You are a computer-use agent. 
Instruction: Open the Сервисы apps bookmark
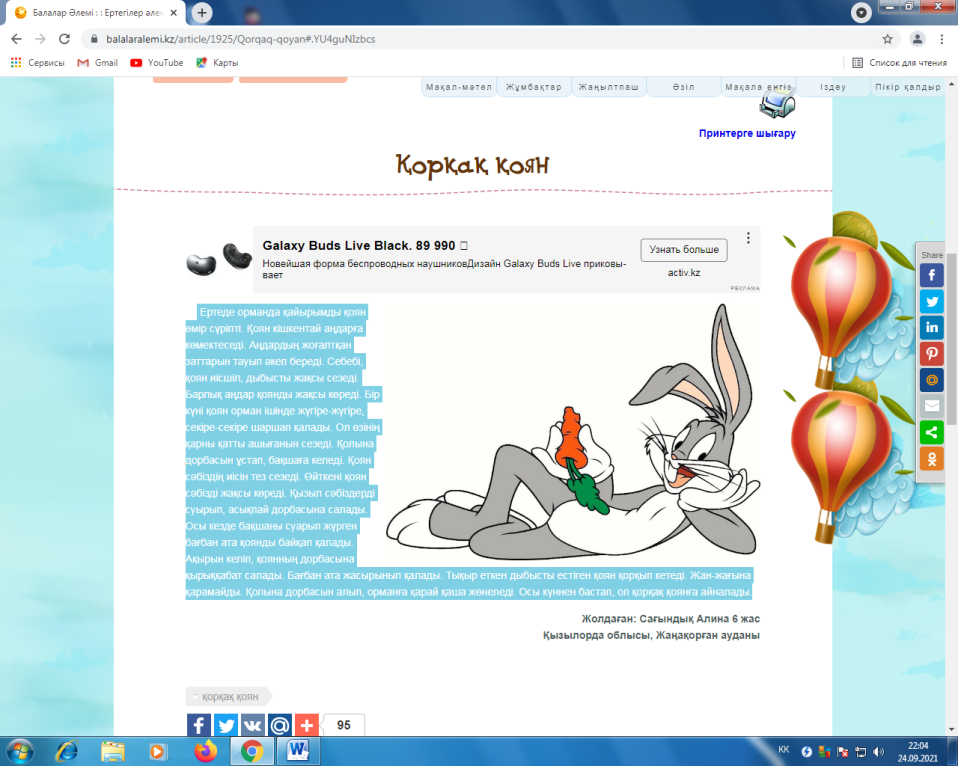coord(37,62)
